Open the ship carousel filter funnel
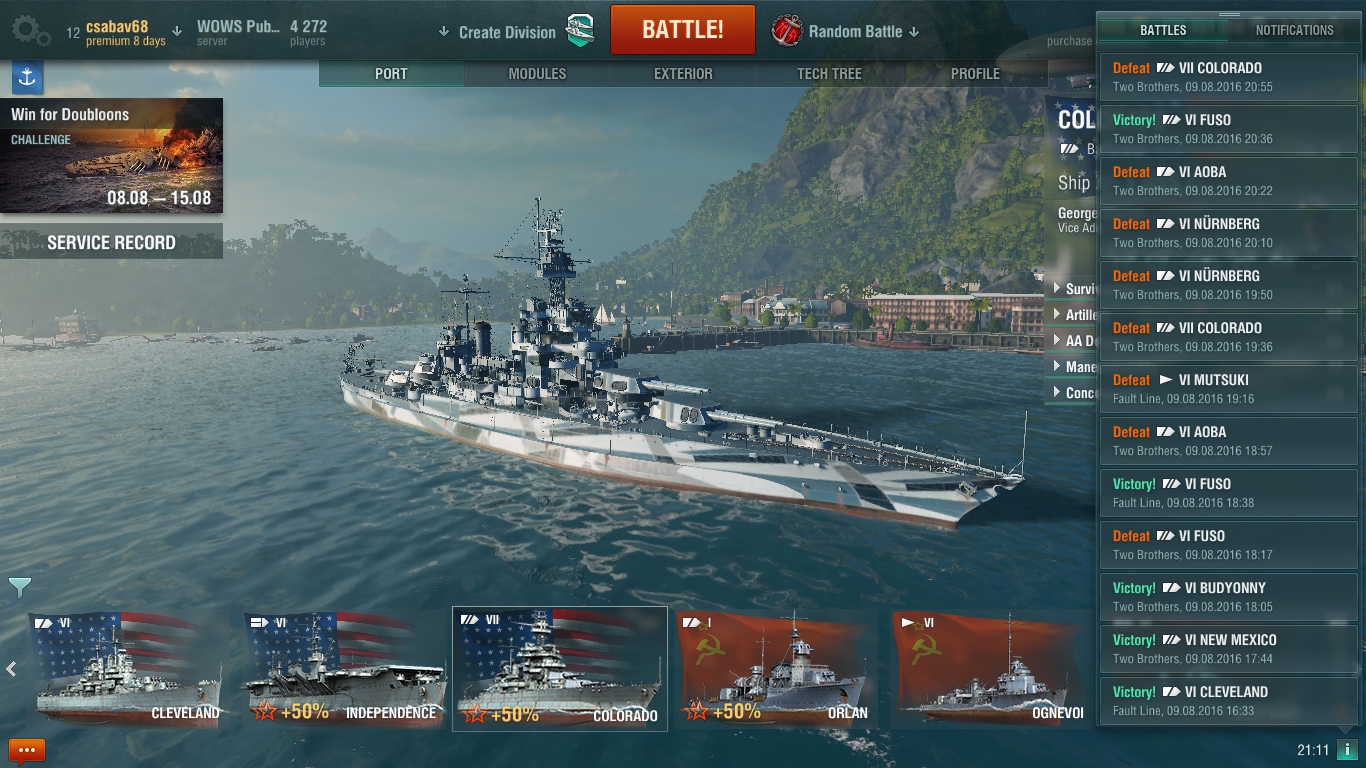This screenshot has width=1366, height=768. [x=19, y=587]
